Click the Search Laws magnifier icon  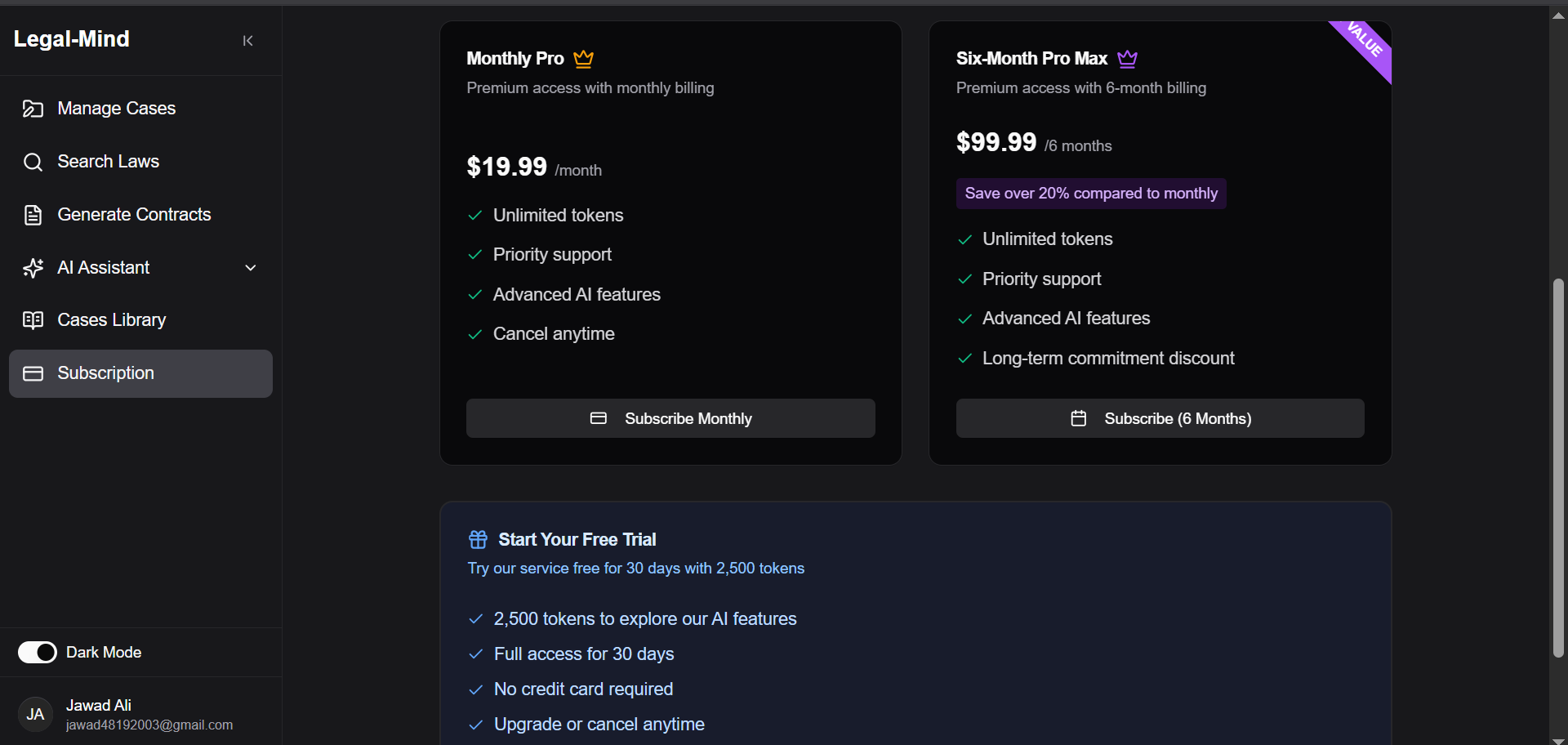pos(33,162)
